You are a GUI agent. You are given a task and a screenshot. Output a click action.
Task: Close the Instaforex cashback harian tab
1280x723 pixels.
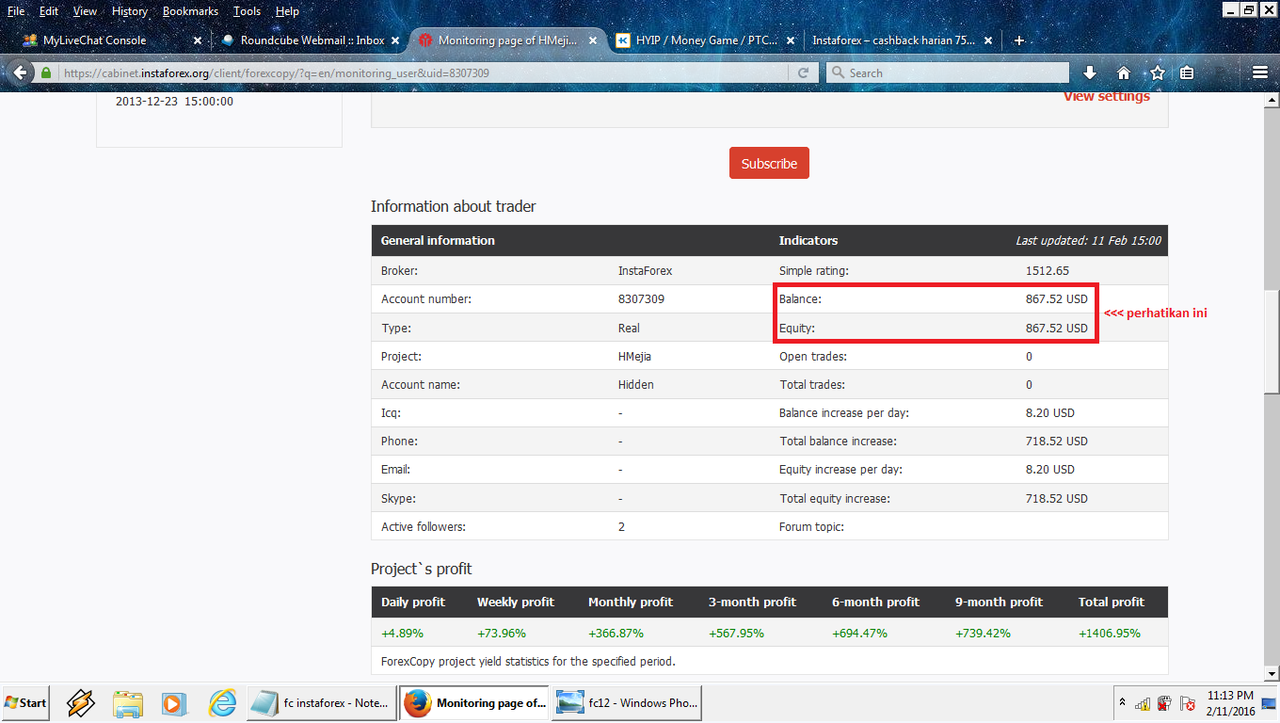pyautogui.click(x=989, y=41)
